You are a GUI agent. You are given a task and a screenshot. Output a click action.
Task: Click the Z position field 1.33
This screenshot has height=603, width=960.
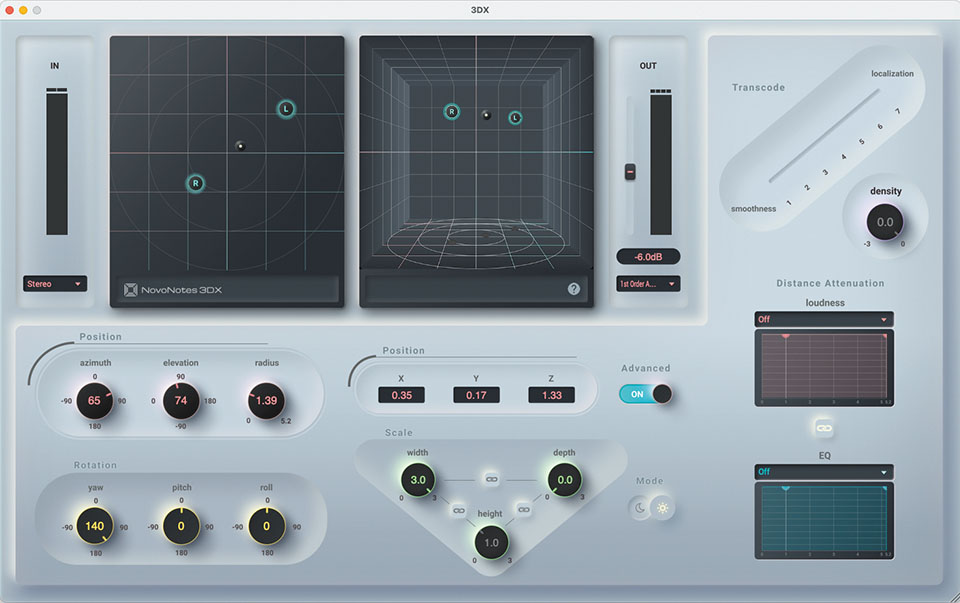(552, 395)
